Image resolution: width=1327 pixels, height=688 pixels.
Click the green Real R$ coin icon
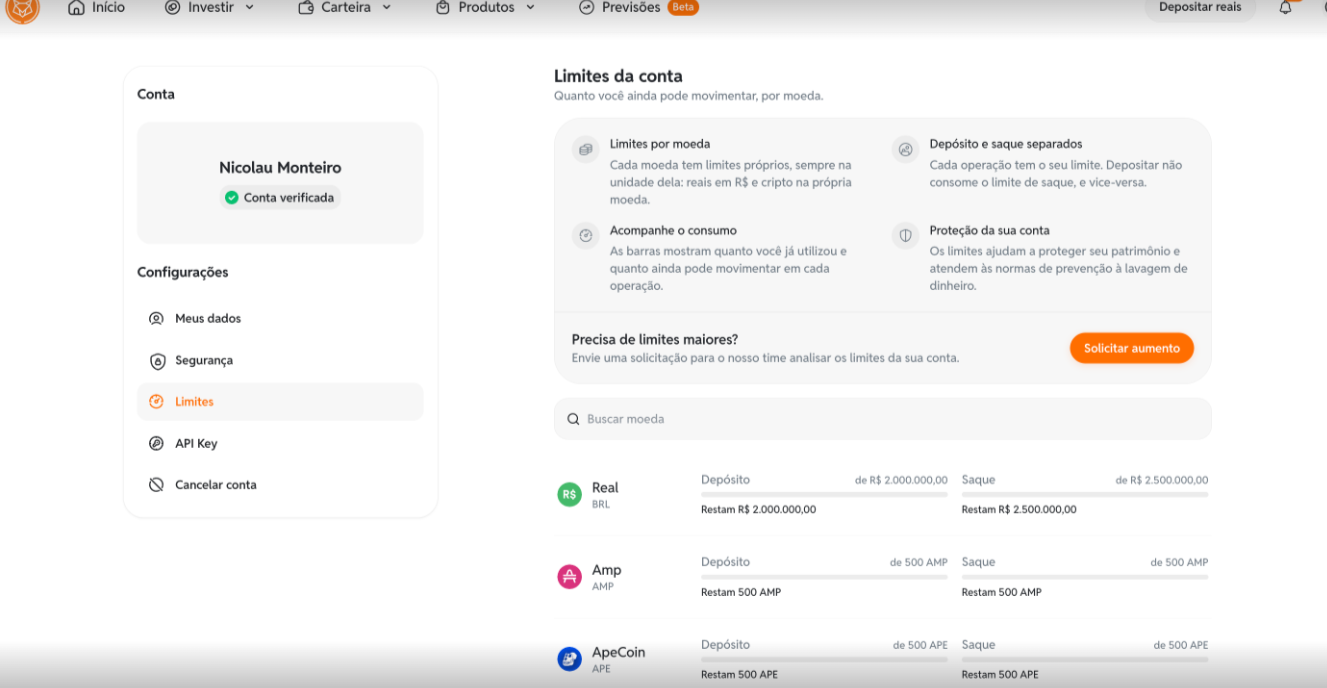point(569,494)
